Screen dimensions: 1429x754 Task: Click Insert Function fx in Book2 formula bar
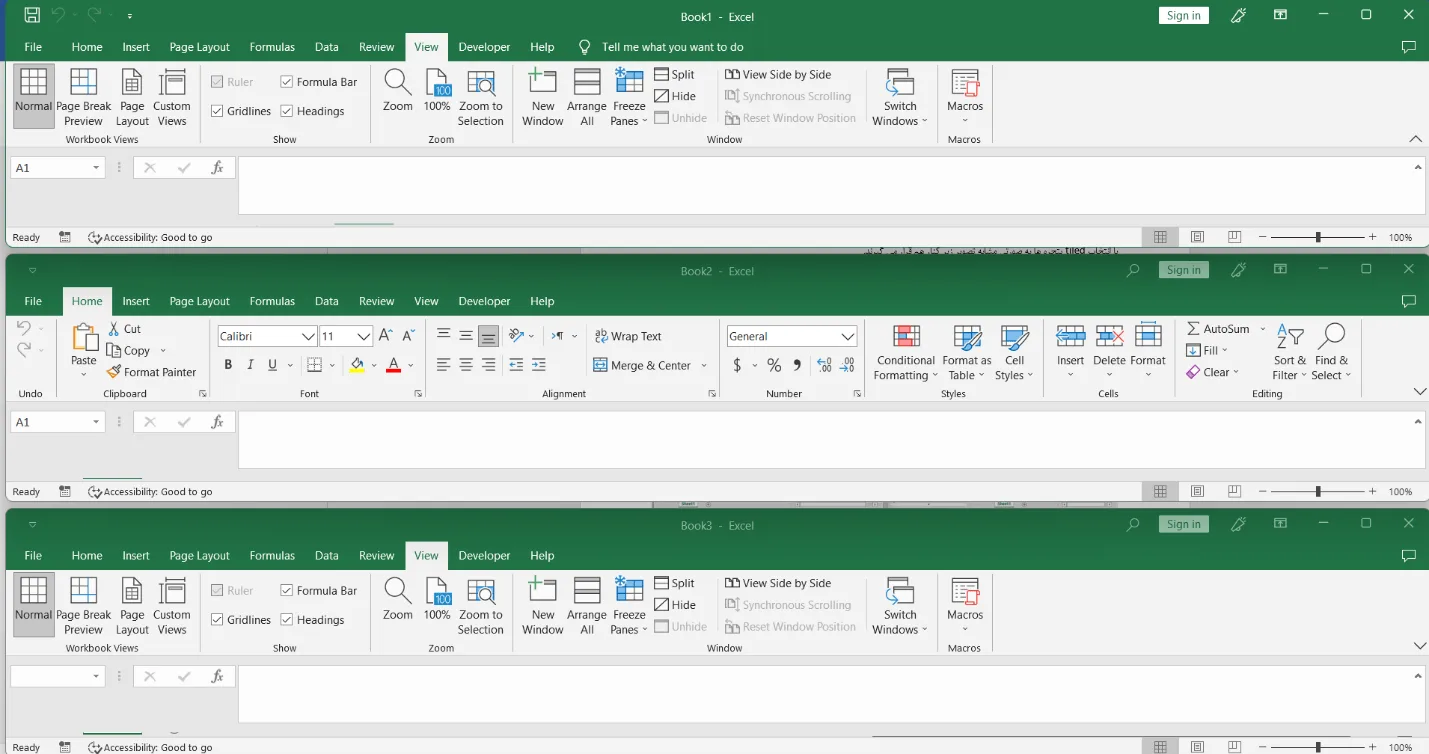point(217,422)
